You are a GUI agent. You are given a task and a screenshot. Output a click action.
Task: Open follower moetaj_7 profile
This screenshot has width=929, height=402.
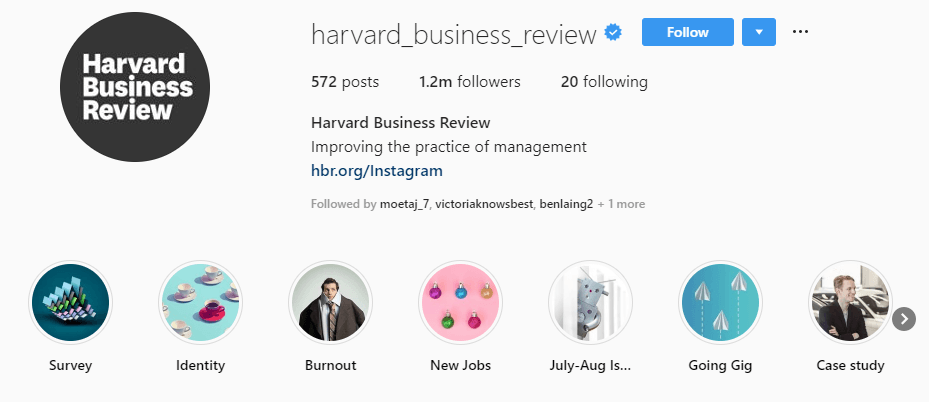pyautogui.click(x=405, y=204)
